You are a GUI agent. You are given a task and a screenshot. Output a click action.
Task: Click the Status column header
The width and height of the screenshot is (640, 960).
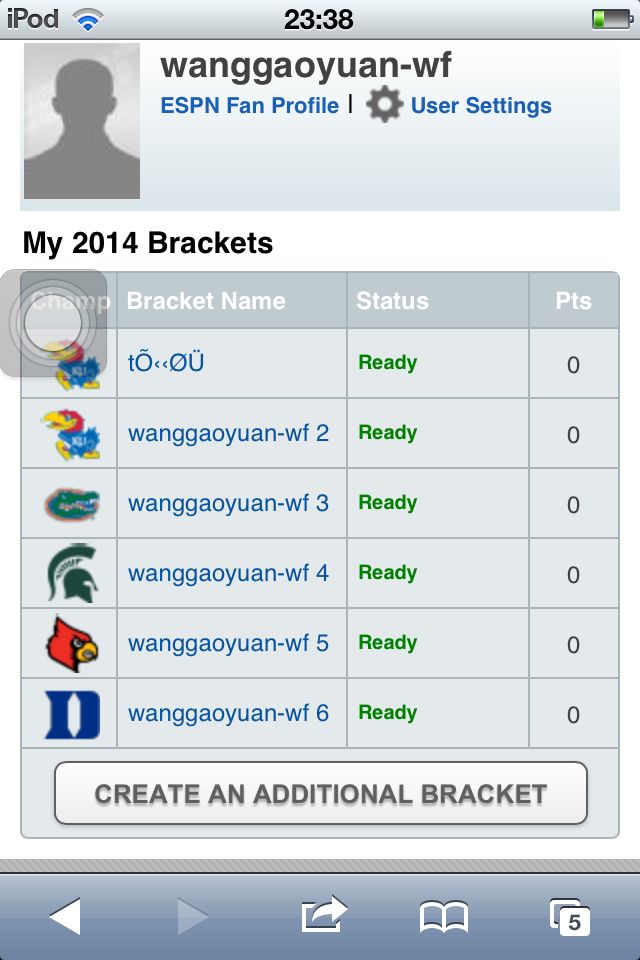pos(392,301)
